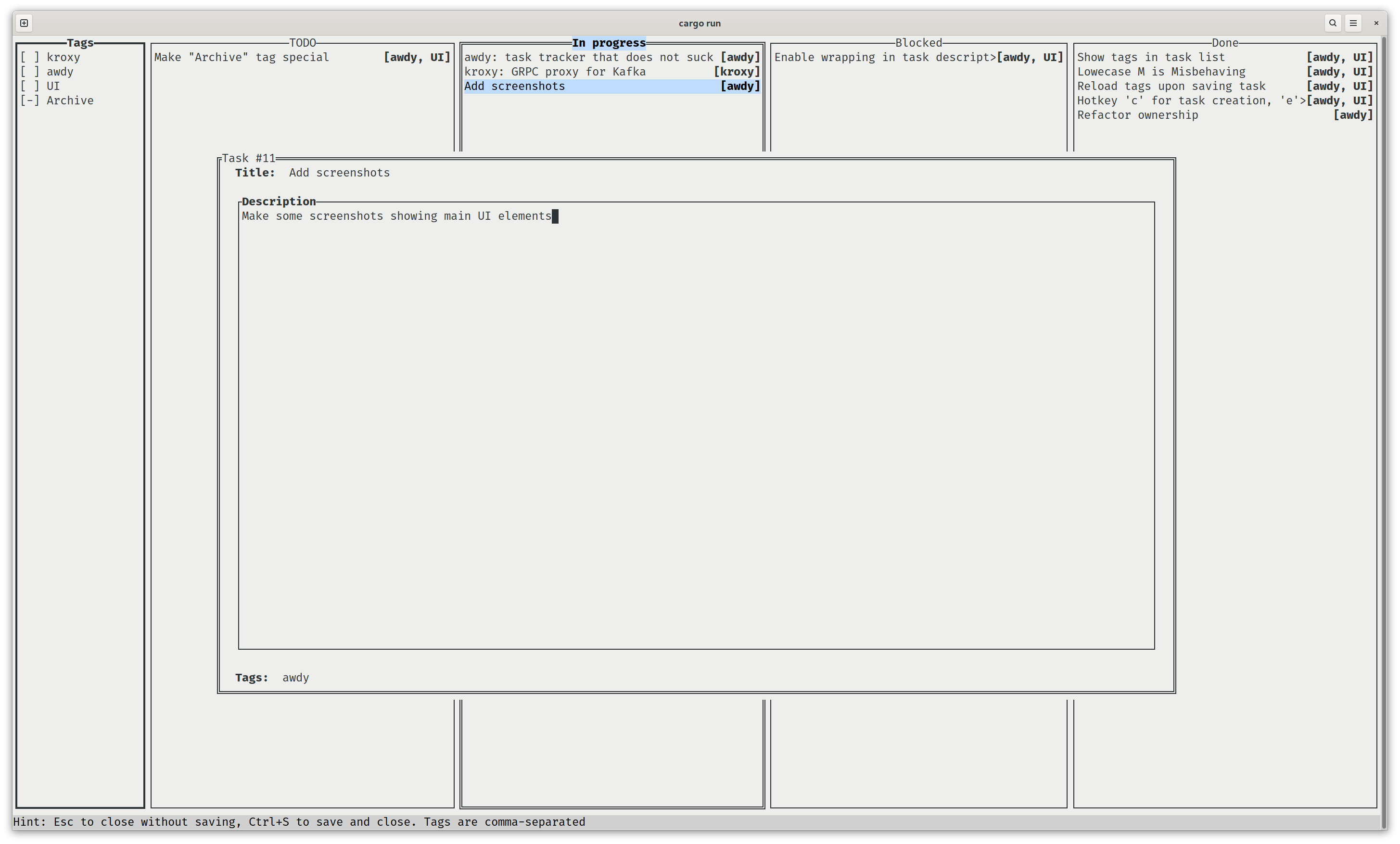Click the new tab icon in title bar
The height and width of the screenshot is (844, 1400).
point(24,23)
